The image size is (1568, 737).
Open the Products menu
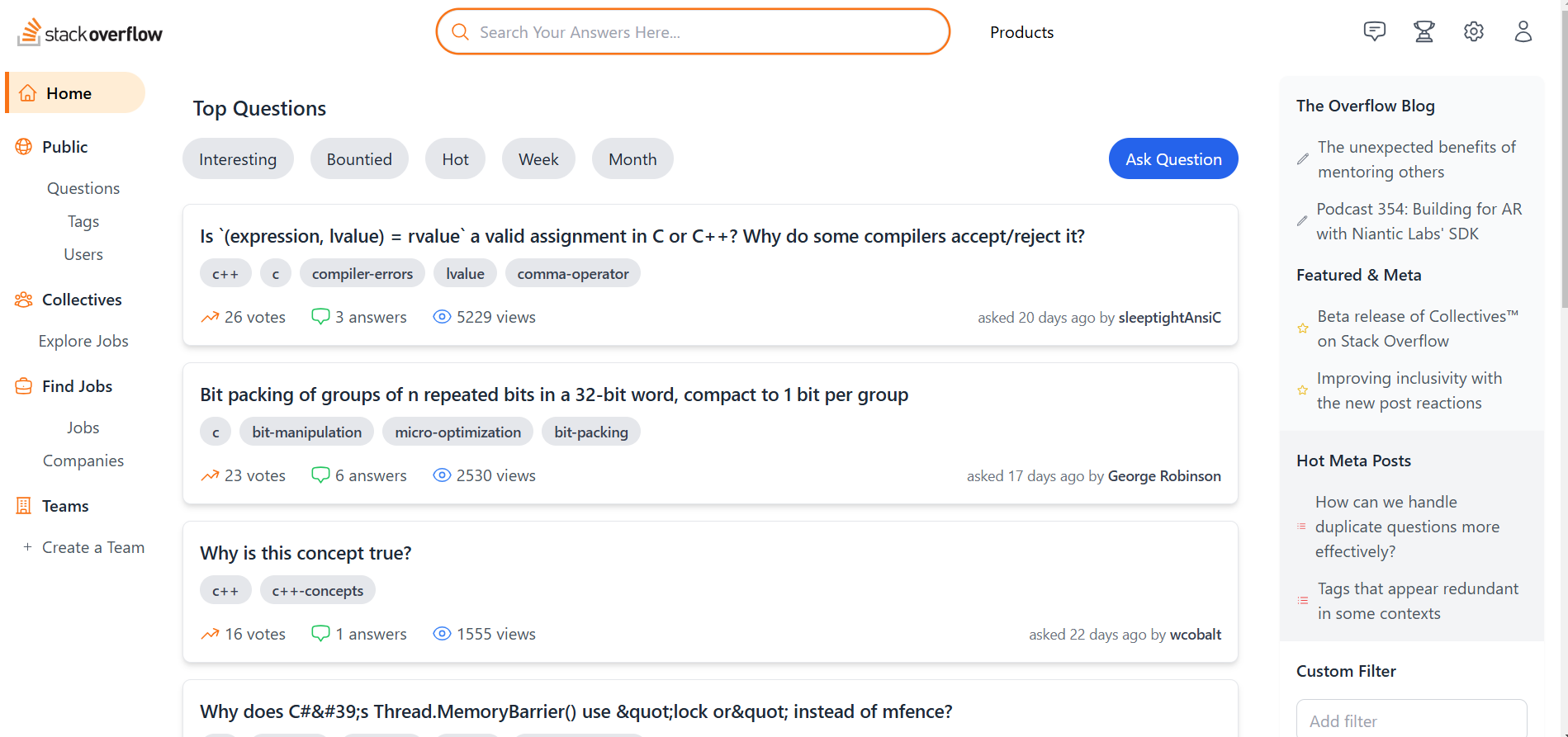(x=1021, y=32)
